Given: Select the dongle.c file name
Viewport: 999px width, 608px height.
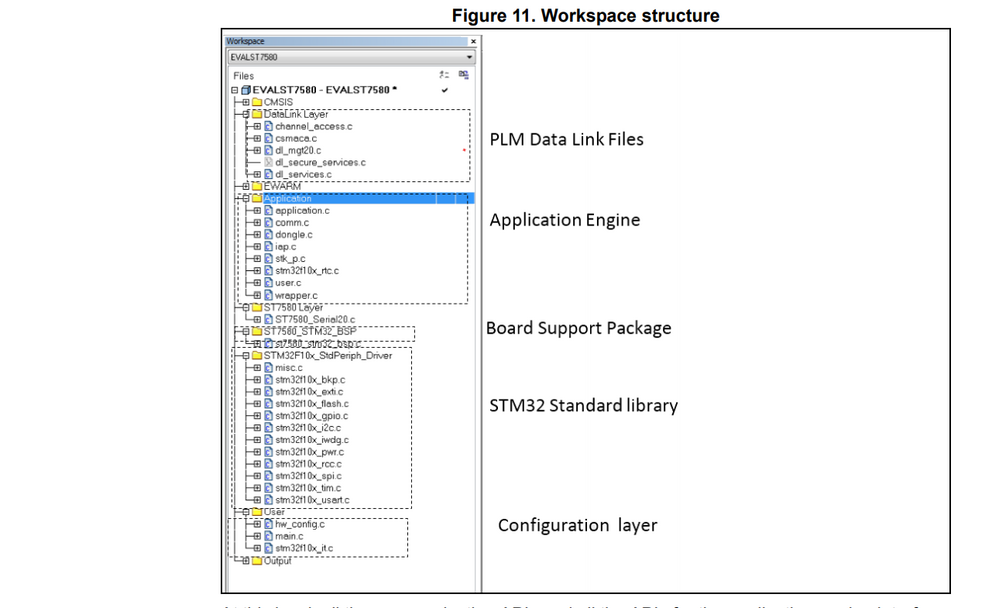Looking at the screenshot, I should pos(294,235).
